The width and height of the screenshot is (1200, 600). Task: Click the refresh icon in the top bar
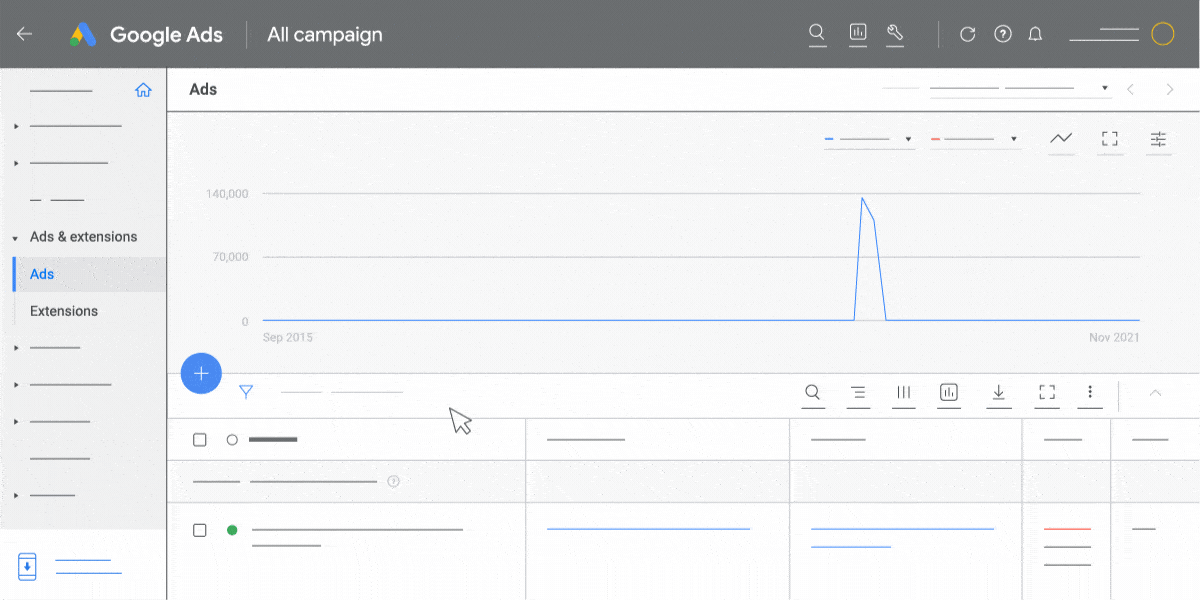tap(967, 33)
